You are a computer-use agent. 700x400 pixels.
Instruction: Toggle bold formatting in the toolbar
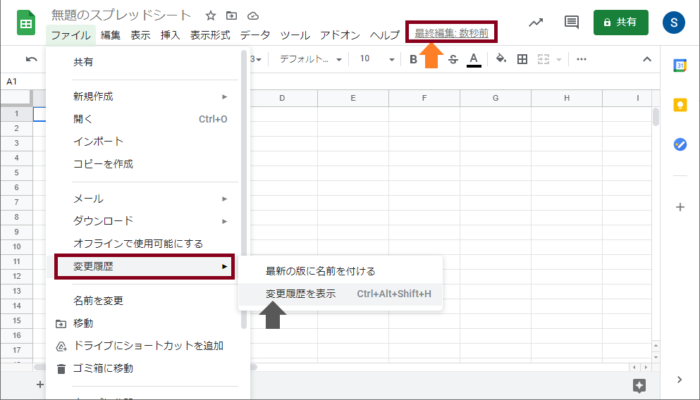tap(414, 60)
